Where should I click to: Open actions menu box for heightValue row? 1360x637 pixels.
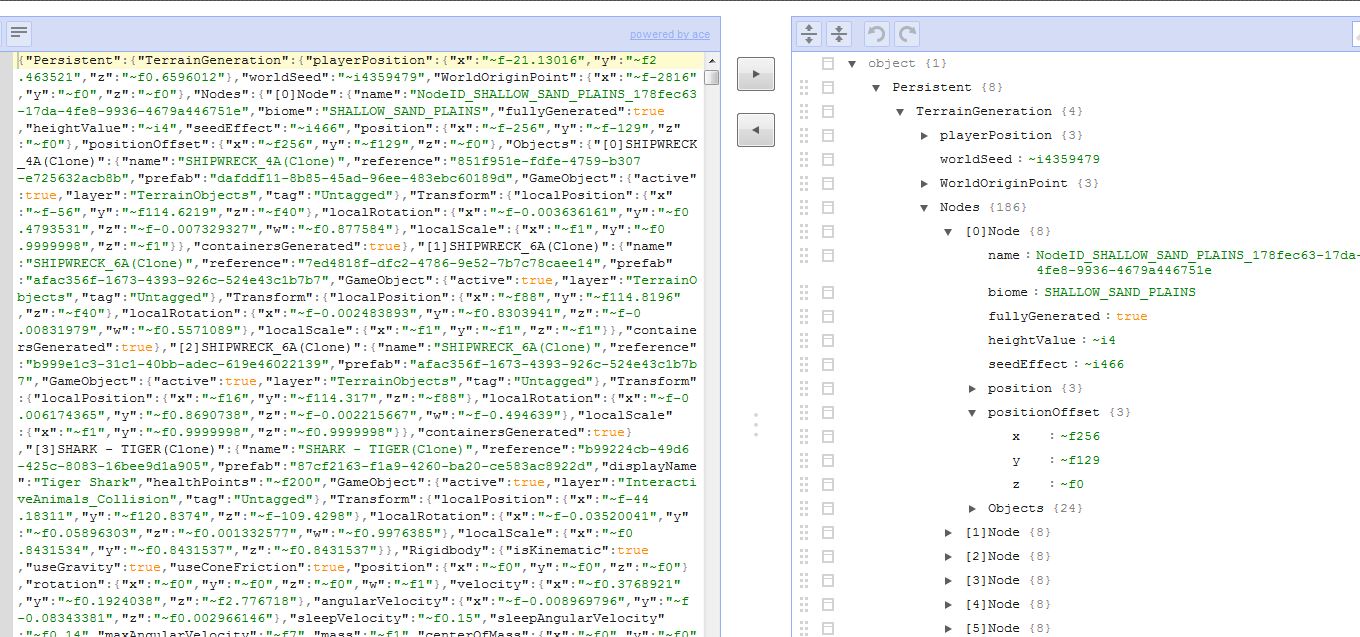tap(827, 340)
